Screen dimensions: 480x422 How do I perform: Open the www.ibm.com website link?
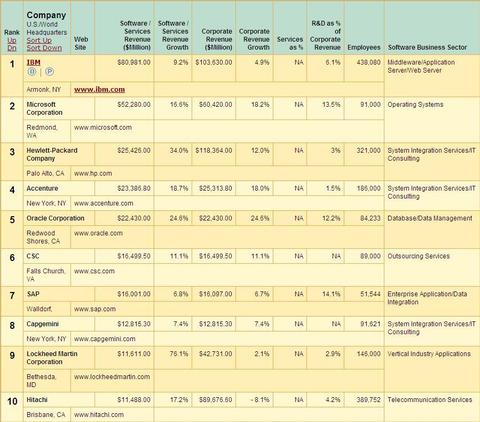pos(99,89)
